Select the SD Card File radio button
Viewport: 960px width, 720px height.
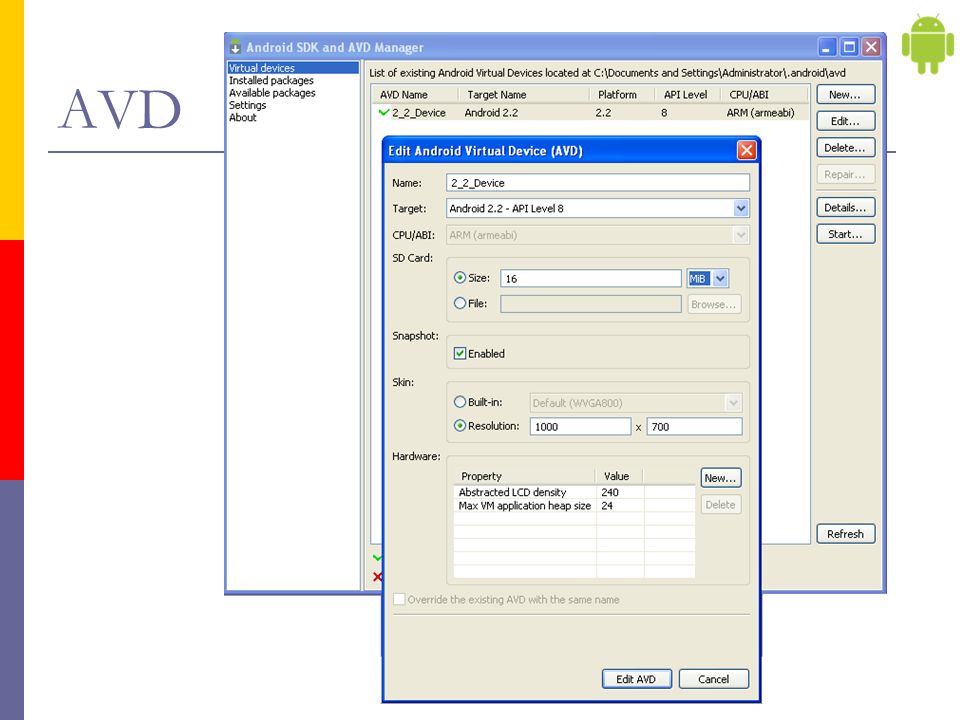(x=460, y=302)
